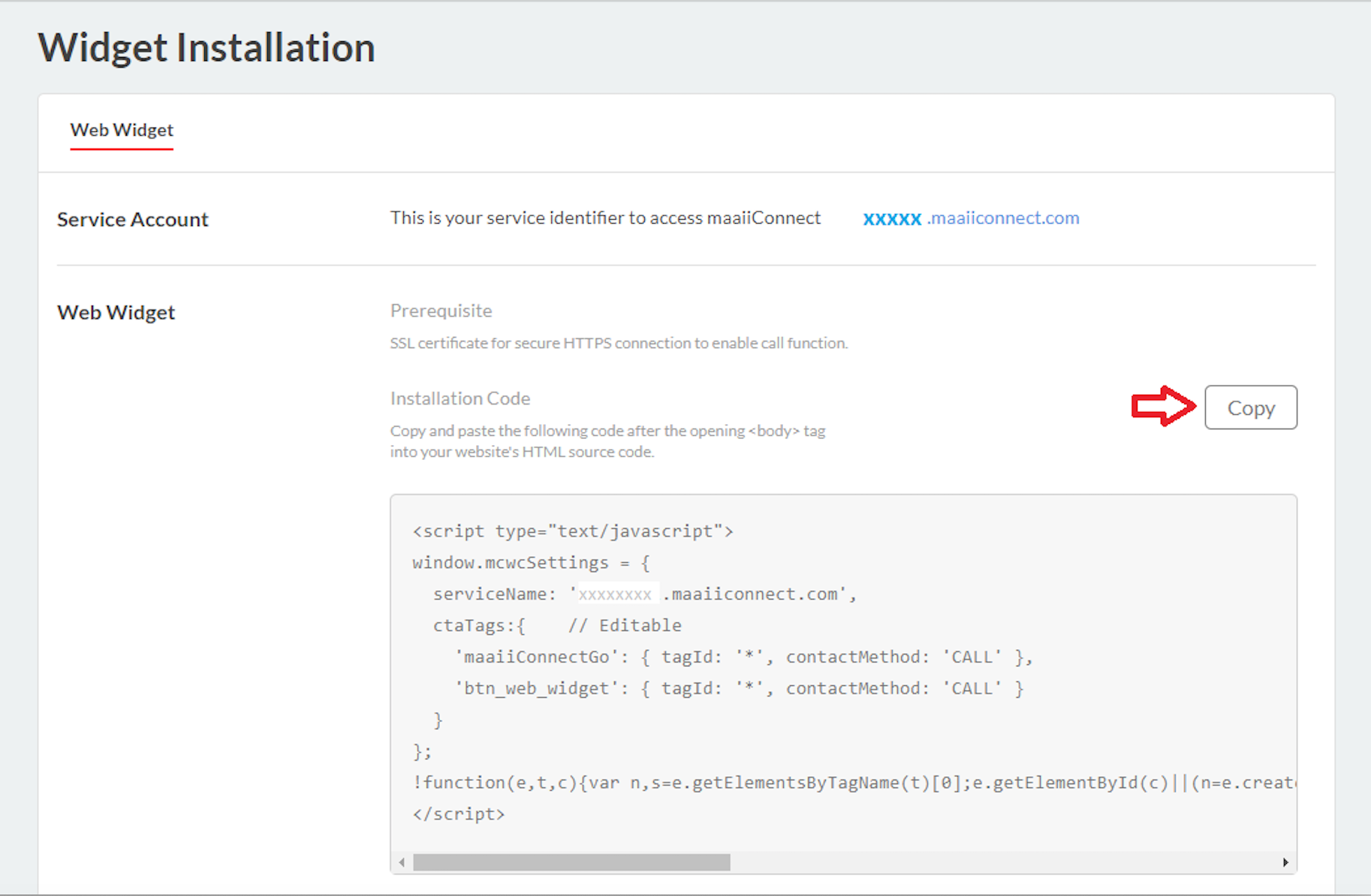Click the 'ctaTags:{ // Editable' code line

(x=557, y=626)
